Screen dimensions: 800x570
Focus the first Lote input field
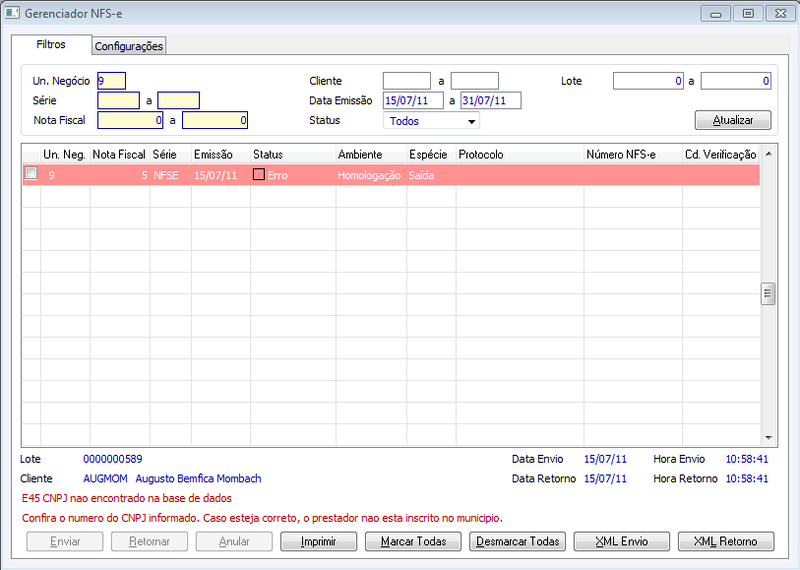[648, 81]
